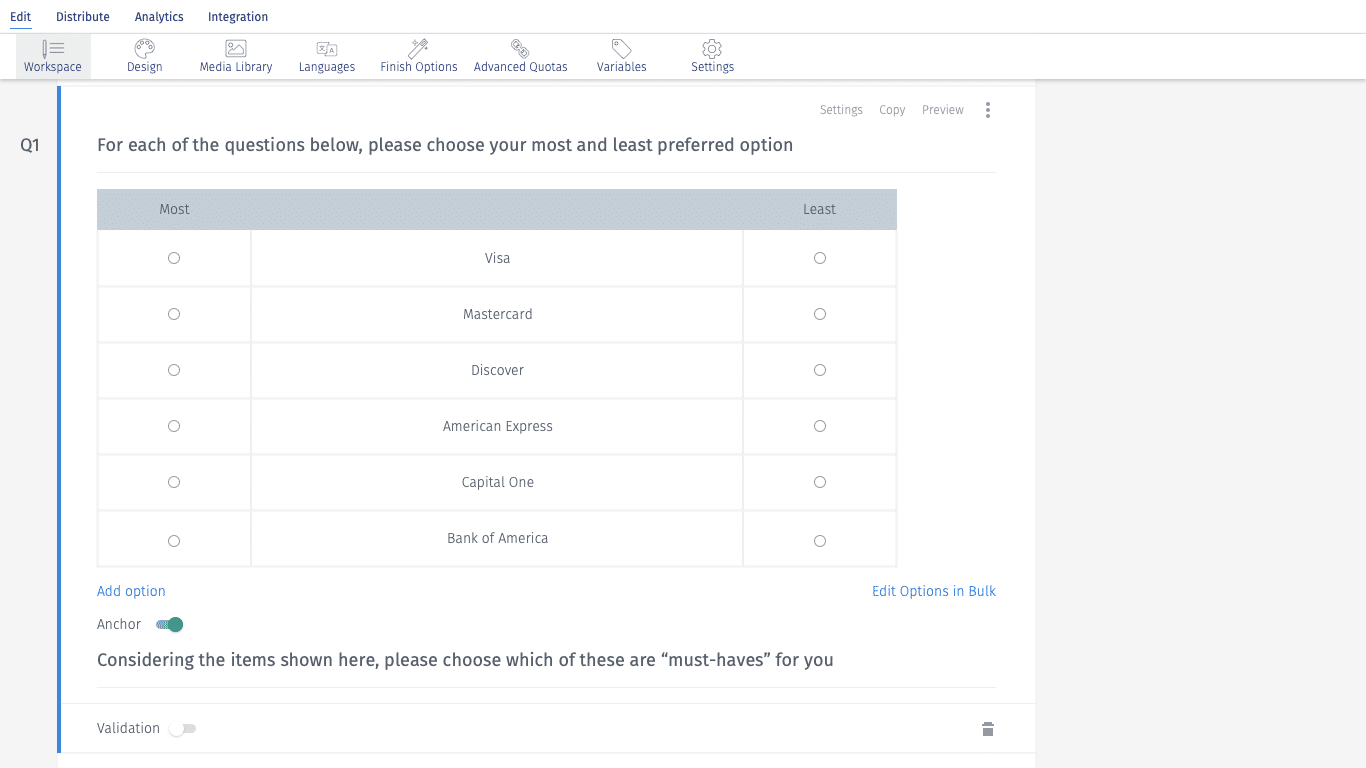Enable the Validation toggle
This screenshot has height=768, width=1366.
(x=182, y=729)
